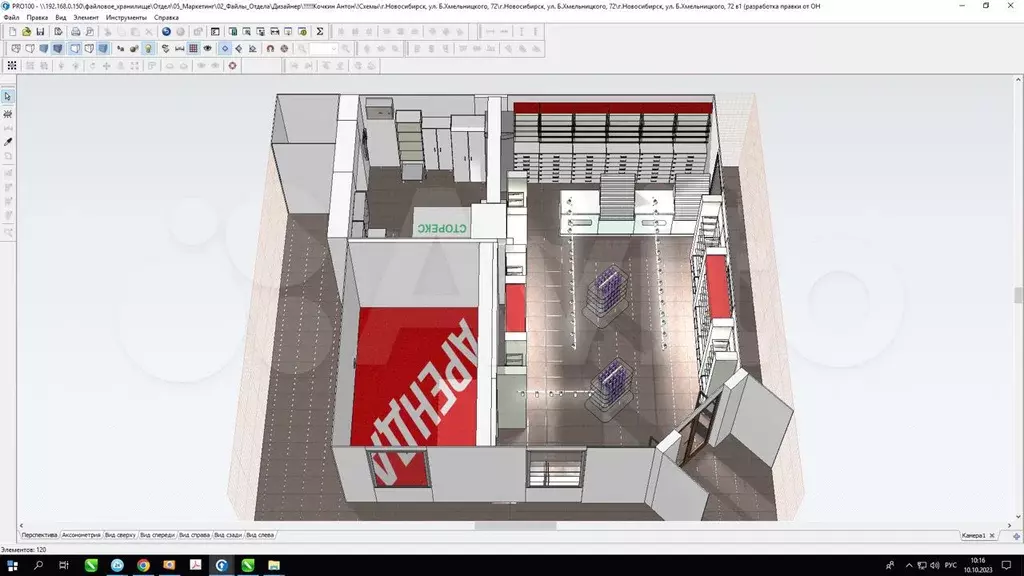1024x576 pixels.
Task: Open the Вид menu
Action: [x=61, y=18]
